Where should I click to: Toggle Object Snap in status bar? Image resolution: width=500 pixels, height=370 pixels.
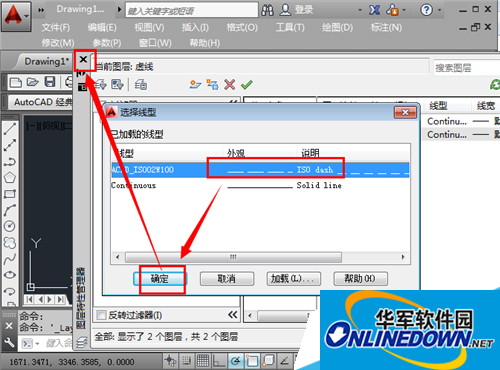pos(252,361)
